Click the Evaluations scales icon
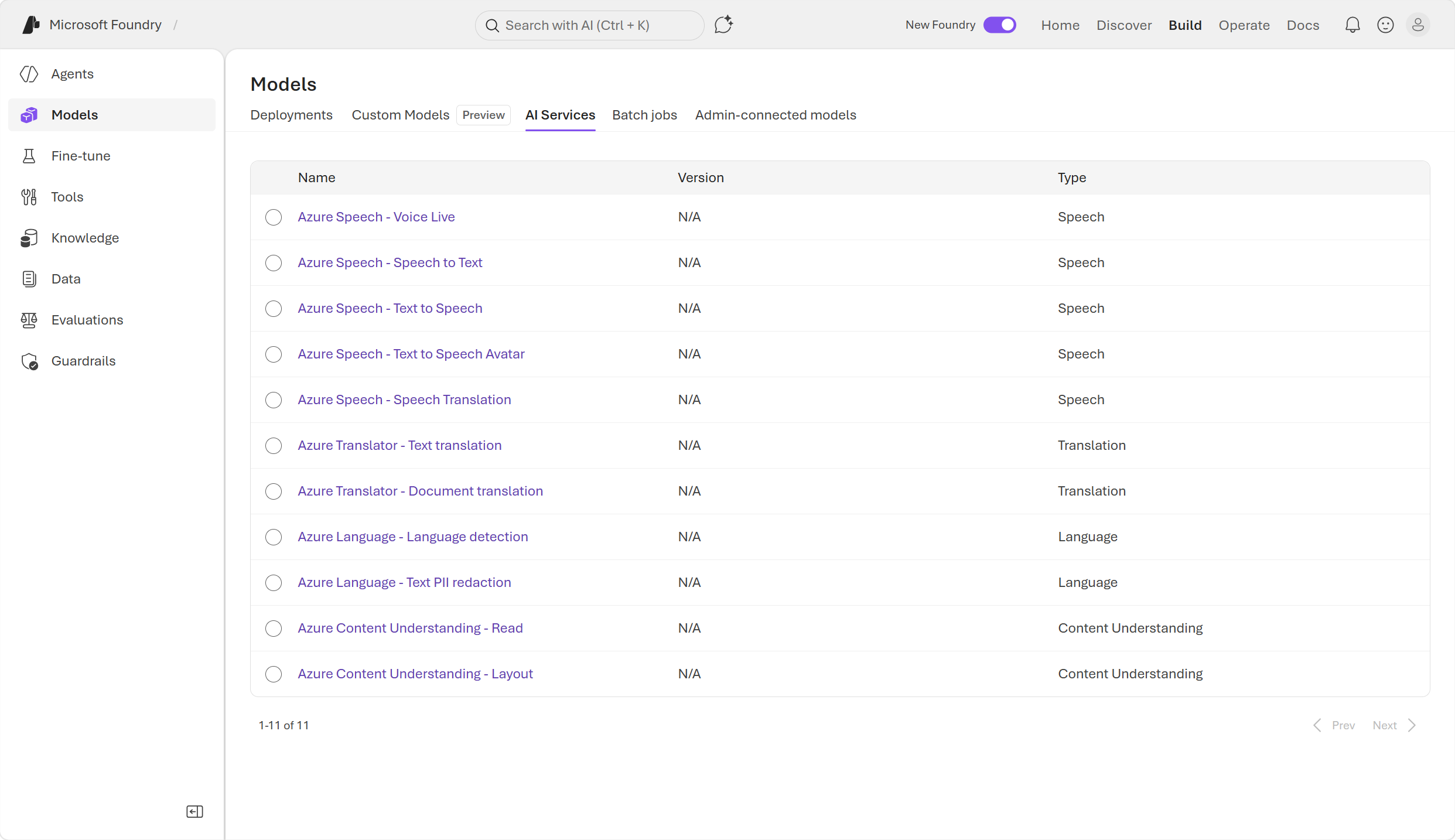The height and width of the screenshot is (840, 1455). tap(29, 320)
